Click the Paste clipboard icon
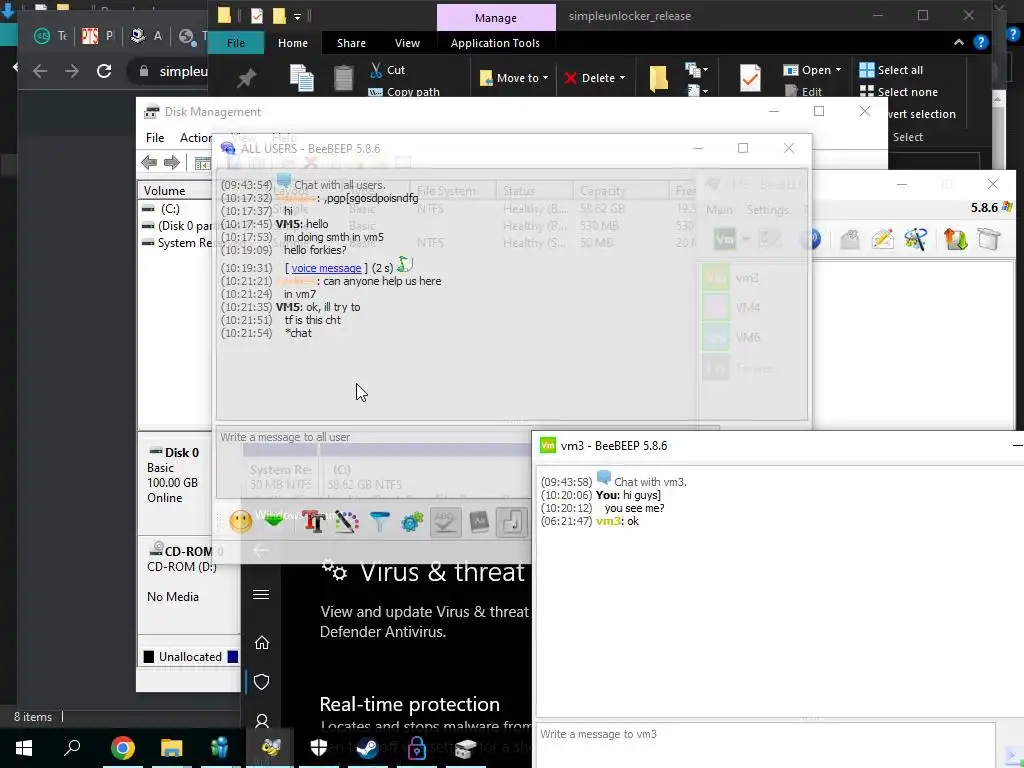 tap(344, 78)
